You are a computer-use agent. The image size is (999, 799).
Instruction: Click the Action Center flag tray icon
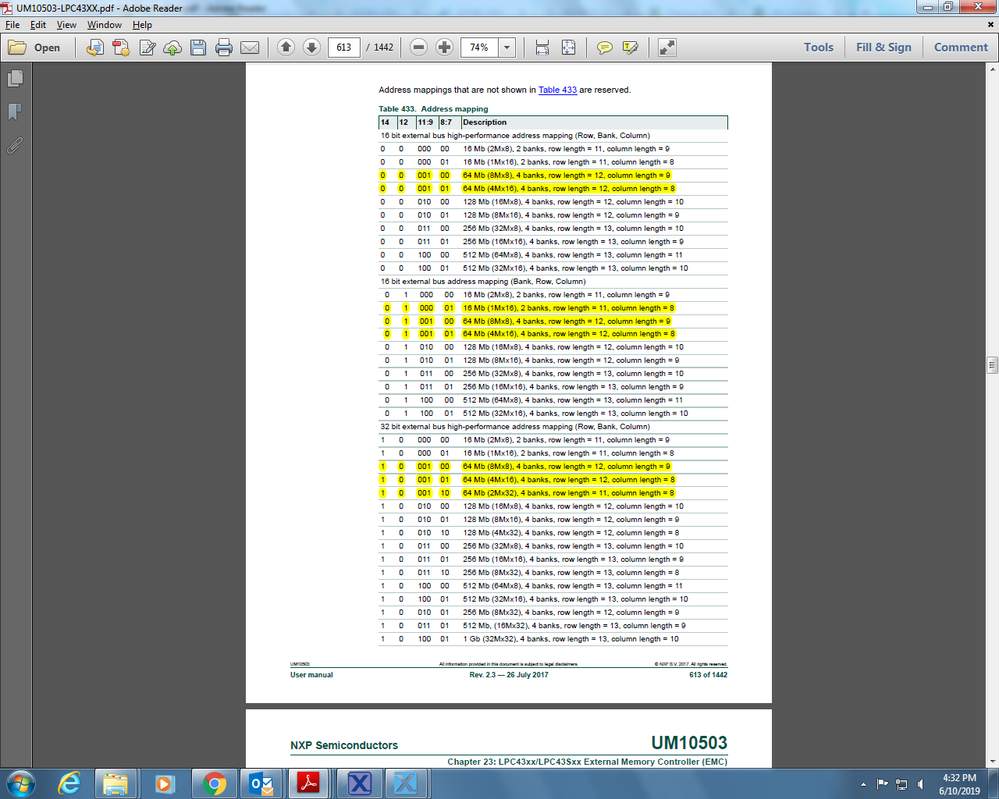click(x=882, y=784)
